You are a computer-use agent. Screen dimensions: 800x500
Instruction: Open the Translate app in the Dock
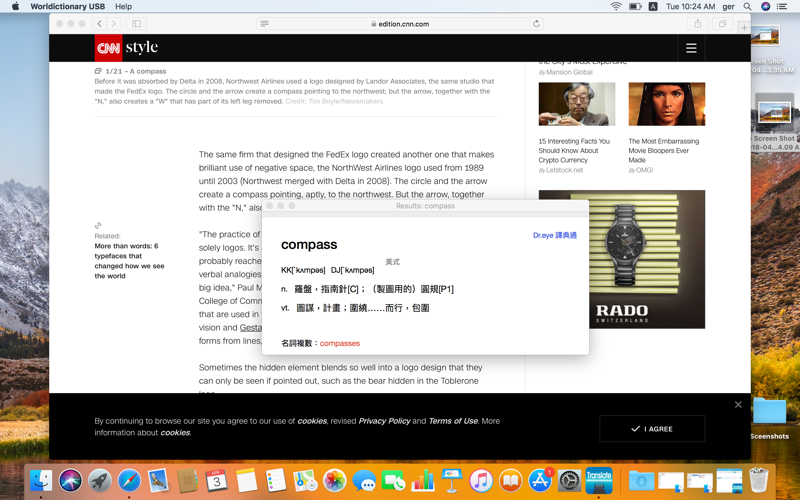tap(599, 480)
